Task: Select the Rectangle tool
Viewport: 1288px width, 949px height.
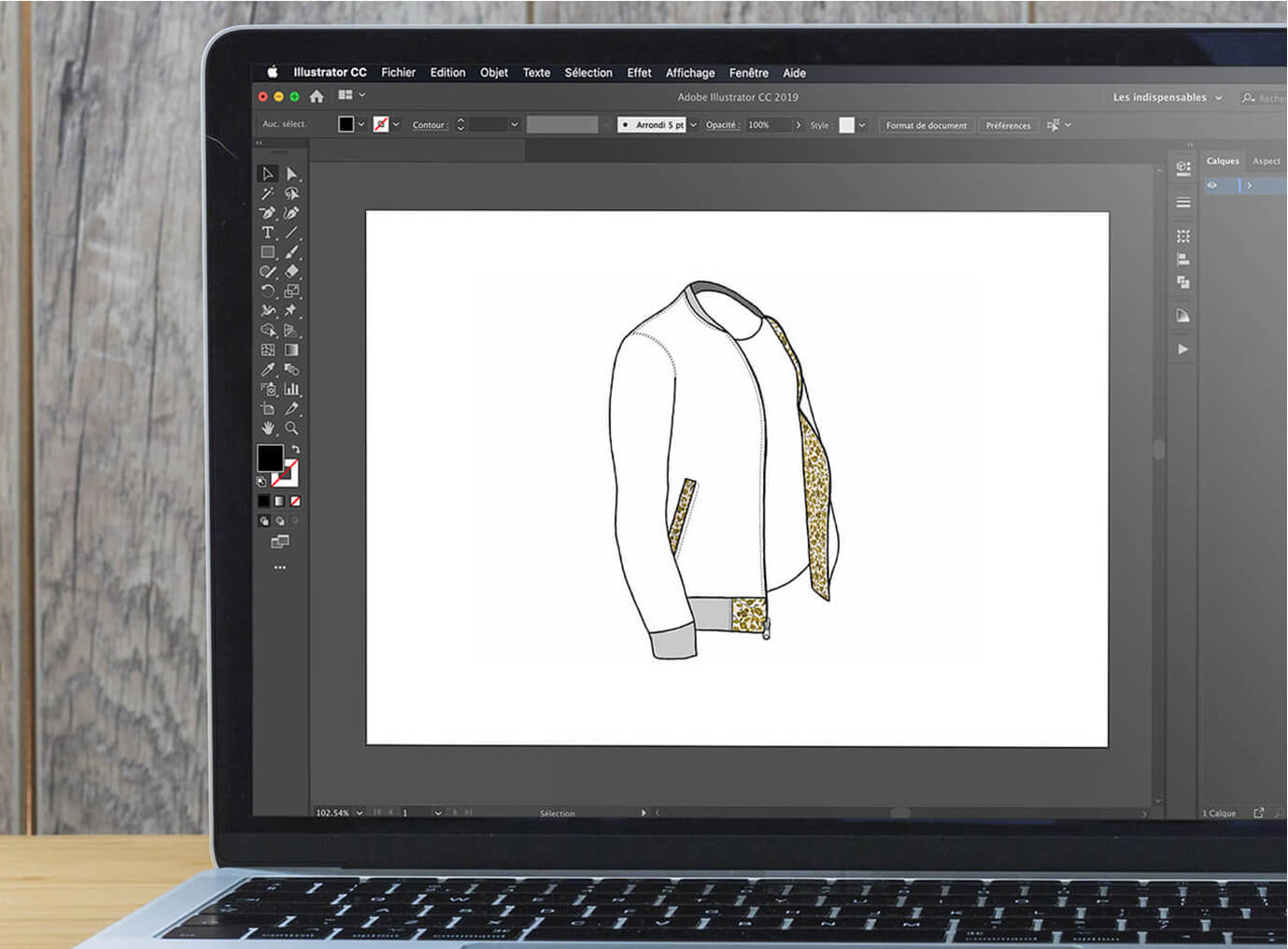Action: coord(268,252)
